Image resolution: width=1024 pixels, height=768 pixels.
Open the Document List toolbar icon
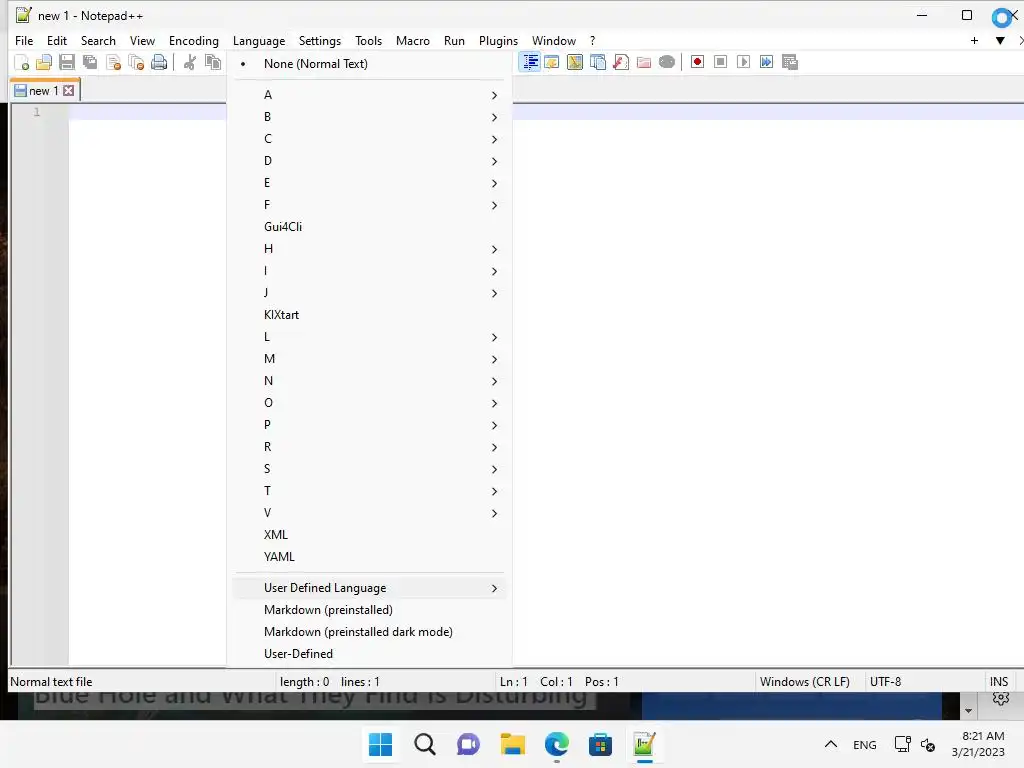click(598, 62)
